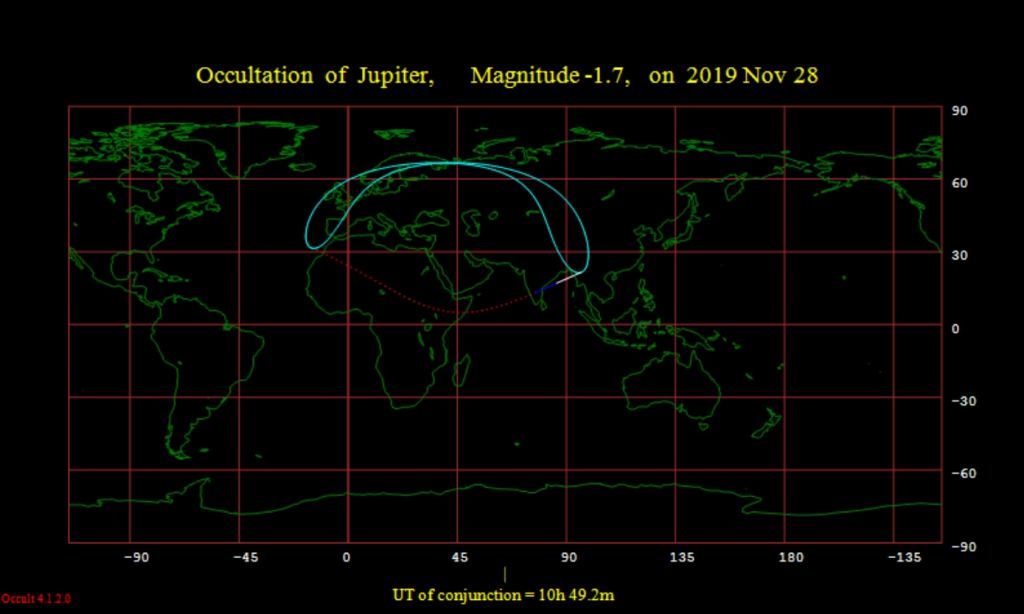Viewport: 1024px width, 614px height.
Task: Click the red 'Occult 4.1.2.0' version text
Action: click(x=36, y=598)
